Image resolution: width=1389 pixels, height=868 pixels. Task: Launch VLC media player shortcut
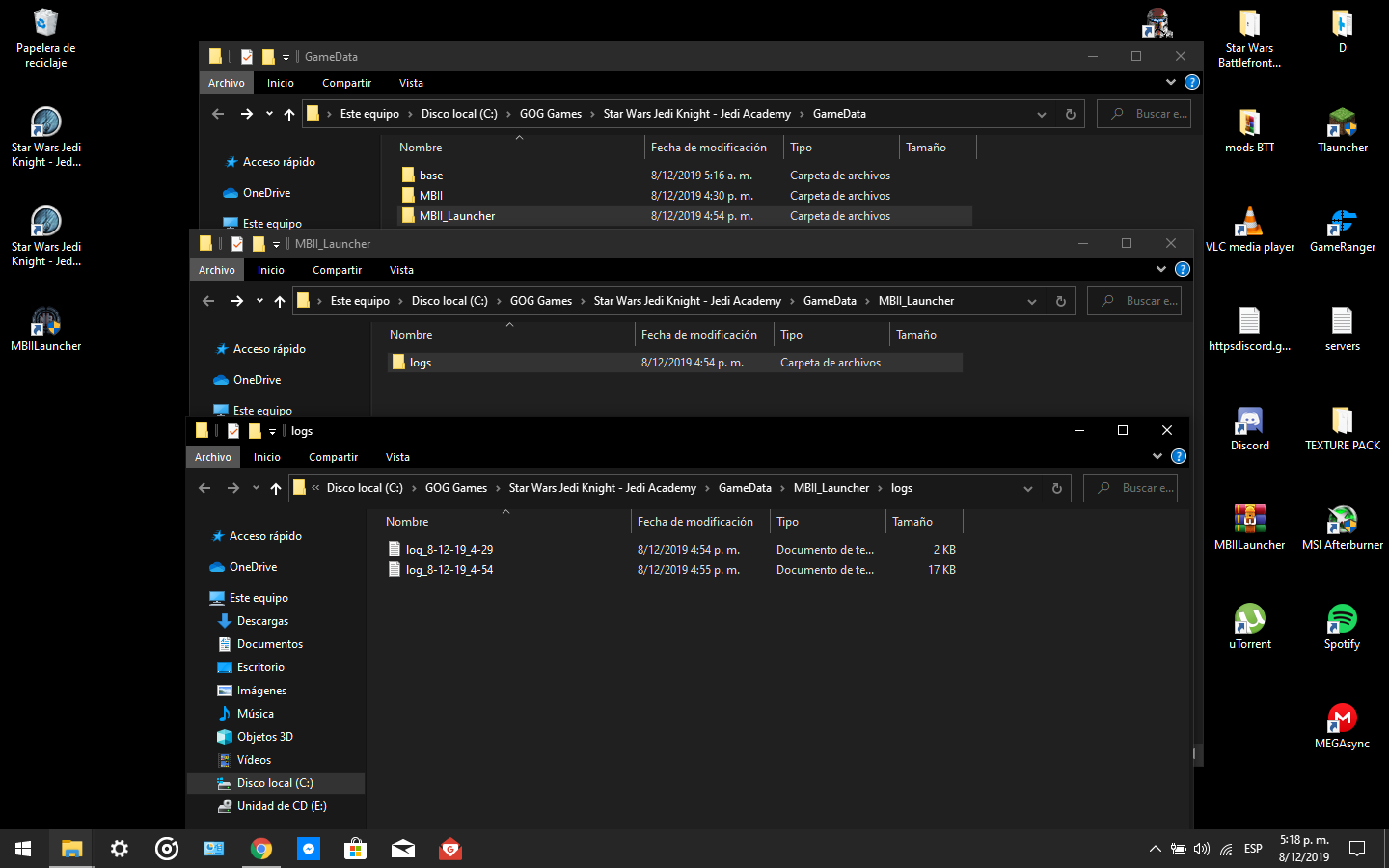click(x=1249, y=223)
